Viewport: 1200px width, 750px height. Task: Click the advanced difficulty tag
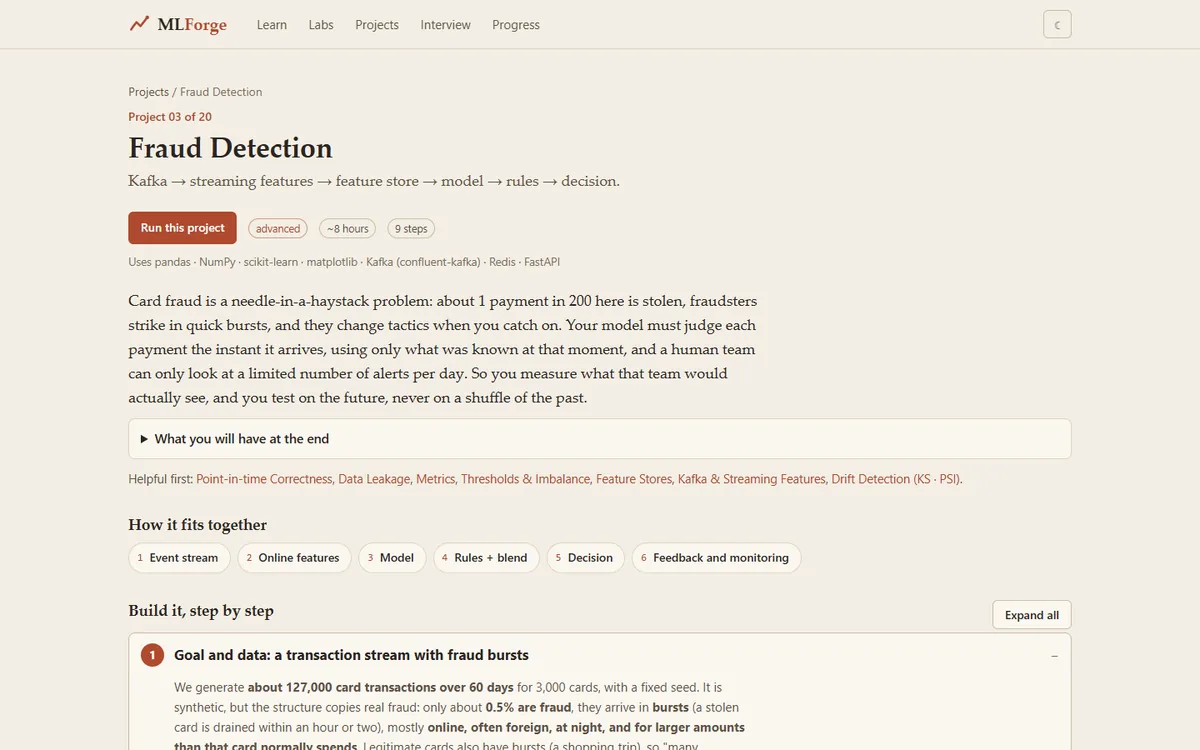(x=278, y=229)
